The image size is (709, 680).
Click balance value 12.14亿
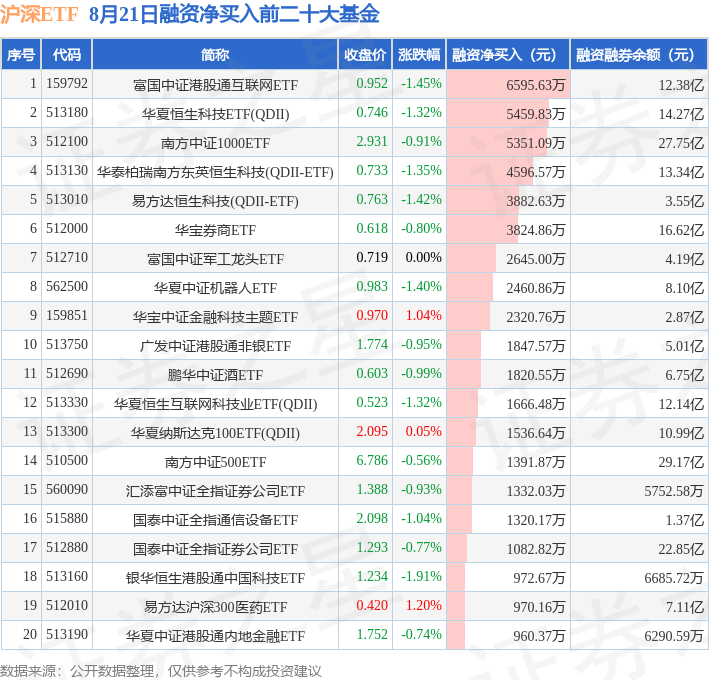click(x=681, y=404)
